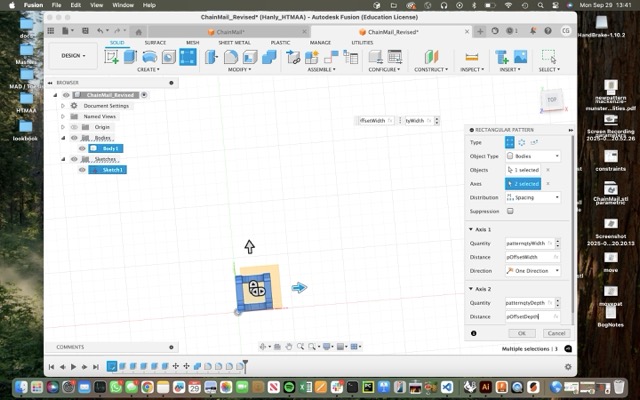Choose rectangular pattern type icon in dialog
The width and height of the screenshot is (640, 400).
click(510, 142)
